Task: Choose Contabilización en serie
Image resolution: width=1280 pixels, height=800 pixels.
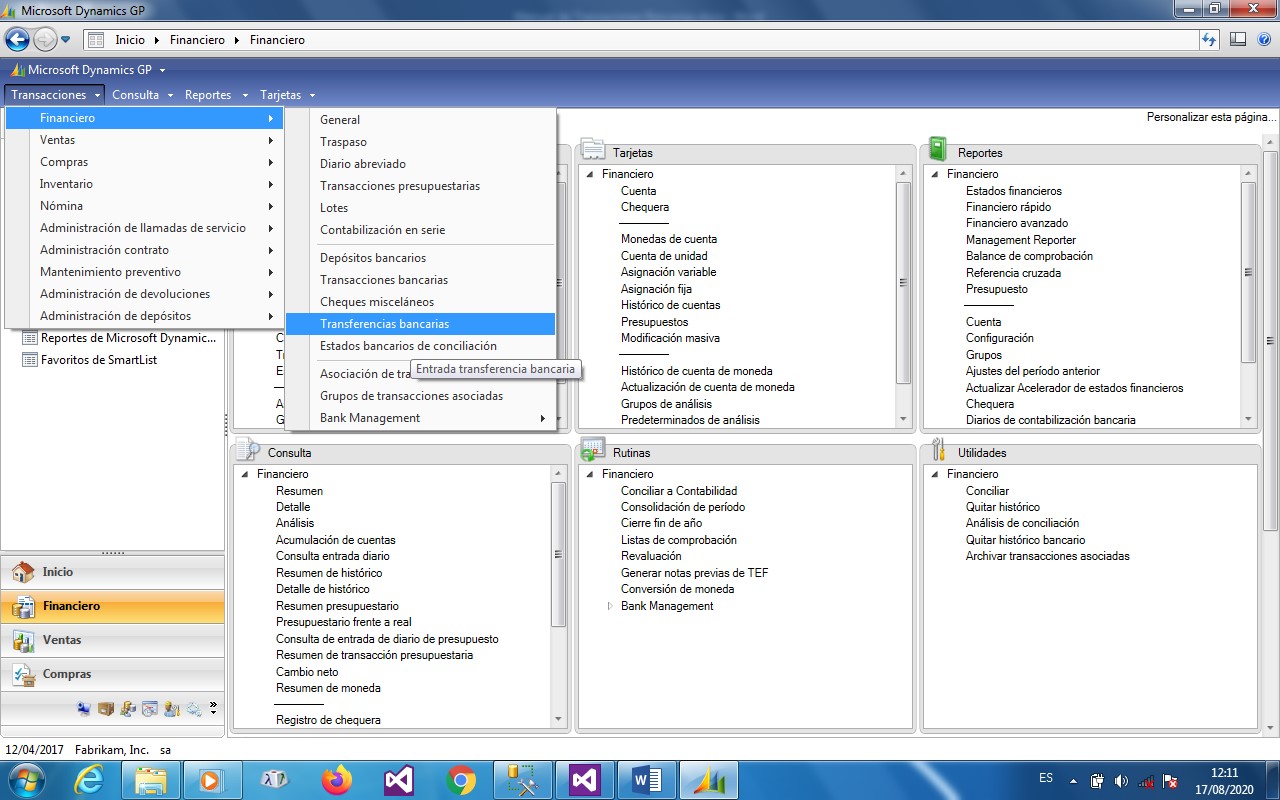Action: click(420, 230)
